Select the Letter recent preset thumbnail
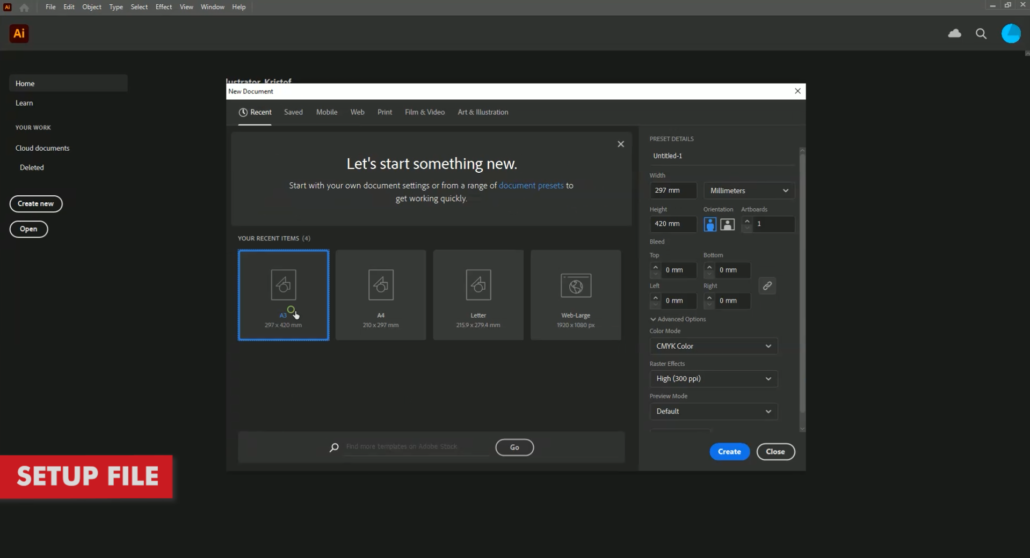Viewport: 1030px width, 558px height. 478,294
